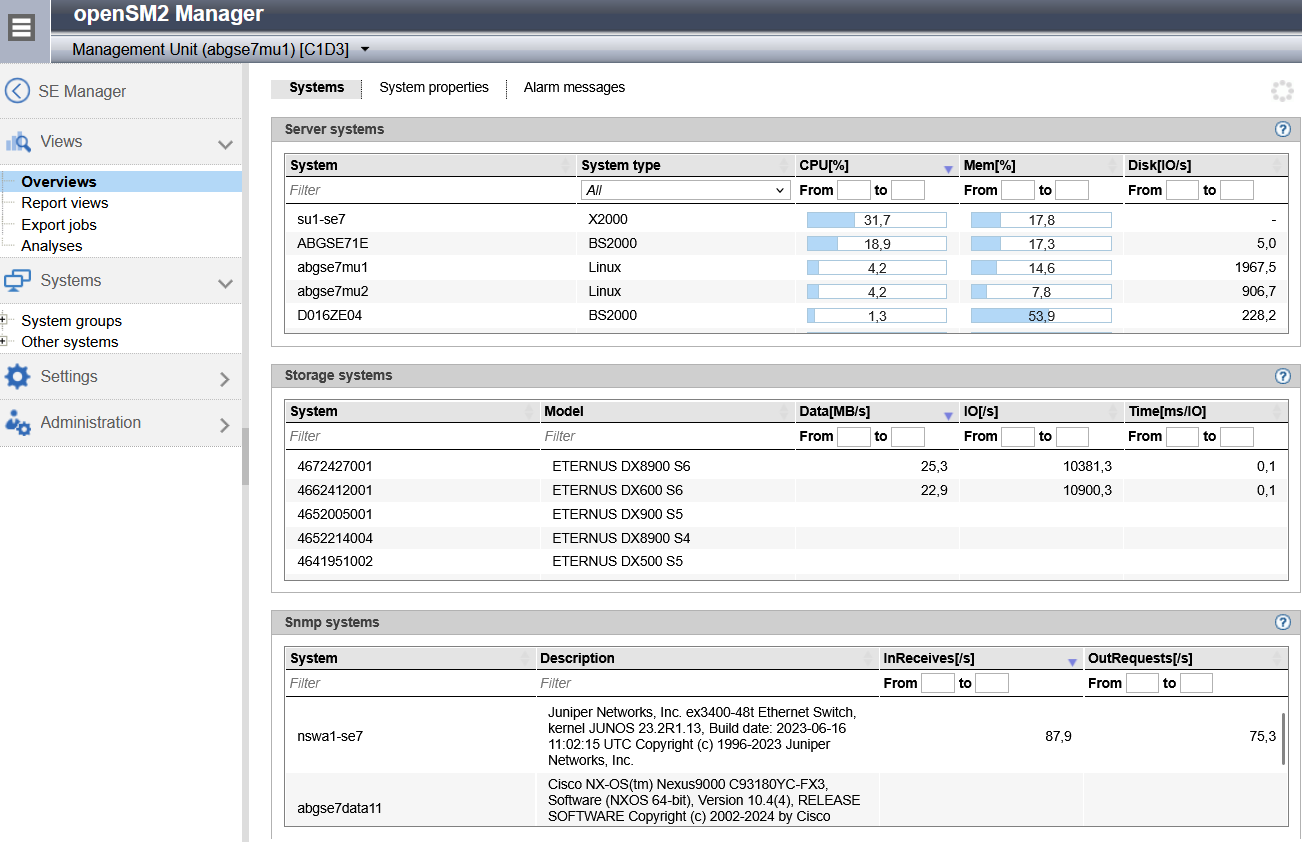1302x842 pixels.
Task: Click the Snmp systems table scrollbar
Action: 1283,740
